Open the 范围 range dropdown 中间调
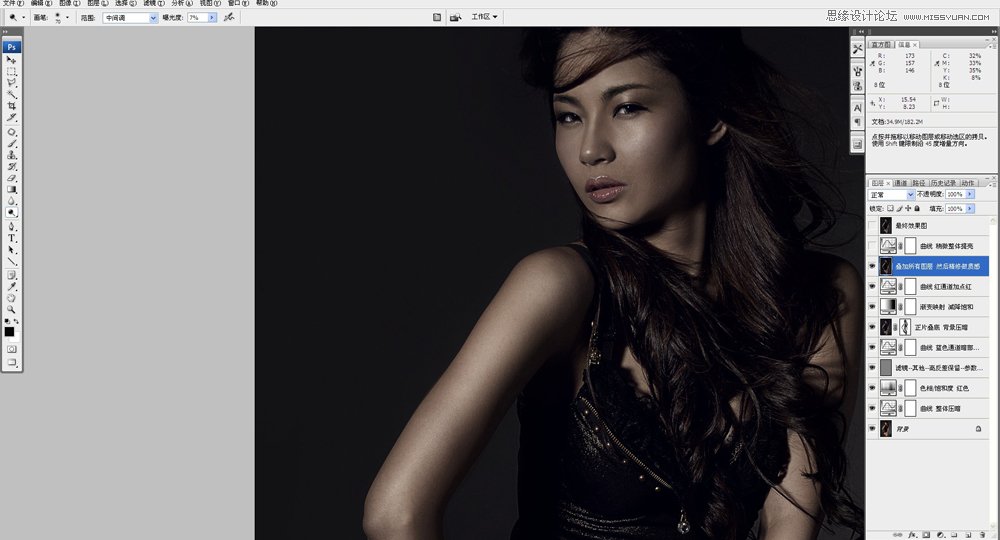This screenshot has height=540, width=1000. [130, 18]
